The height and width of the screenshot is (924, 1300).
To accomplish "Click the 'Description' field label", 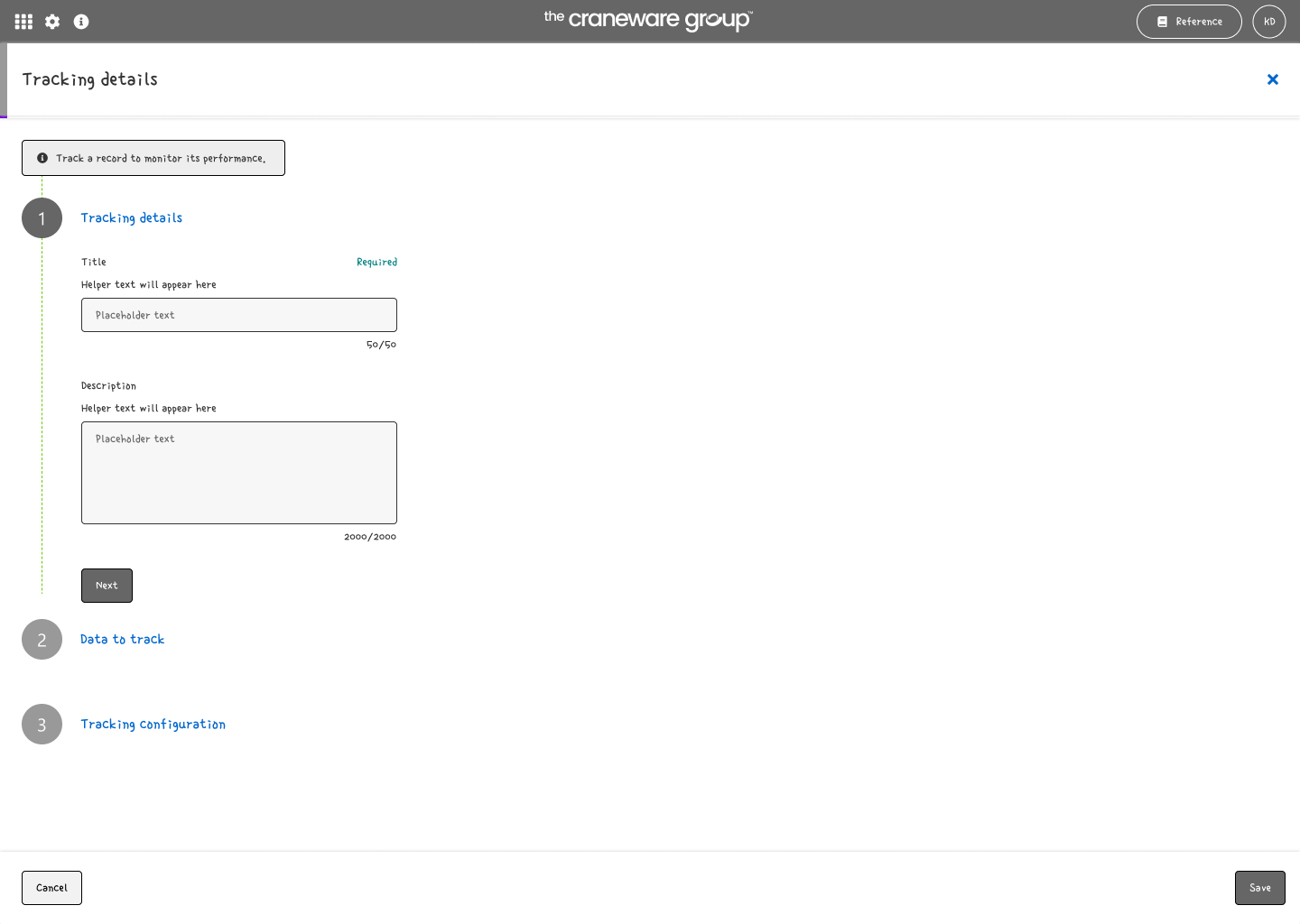I will coord(108,386).
